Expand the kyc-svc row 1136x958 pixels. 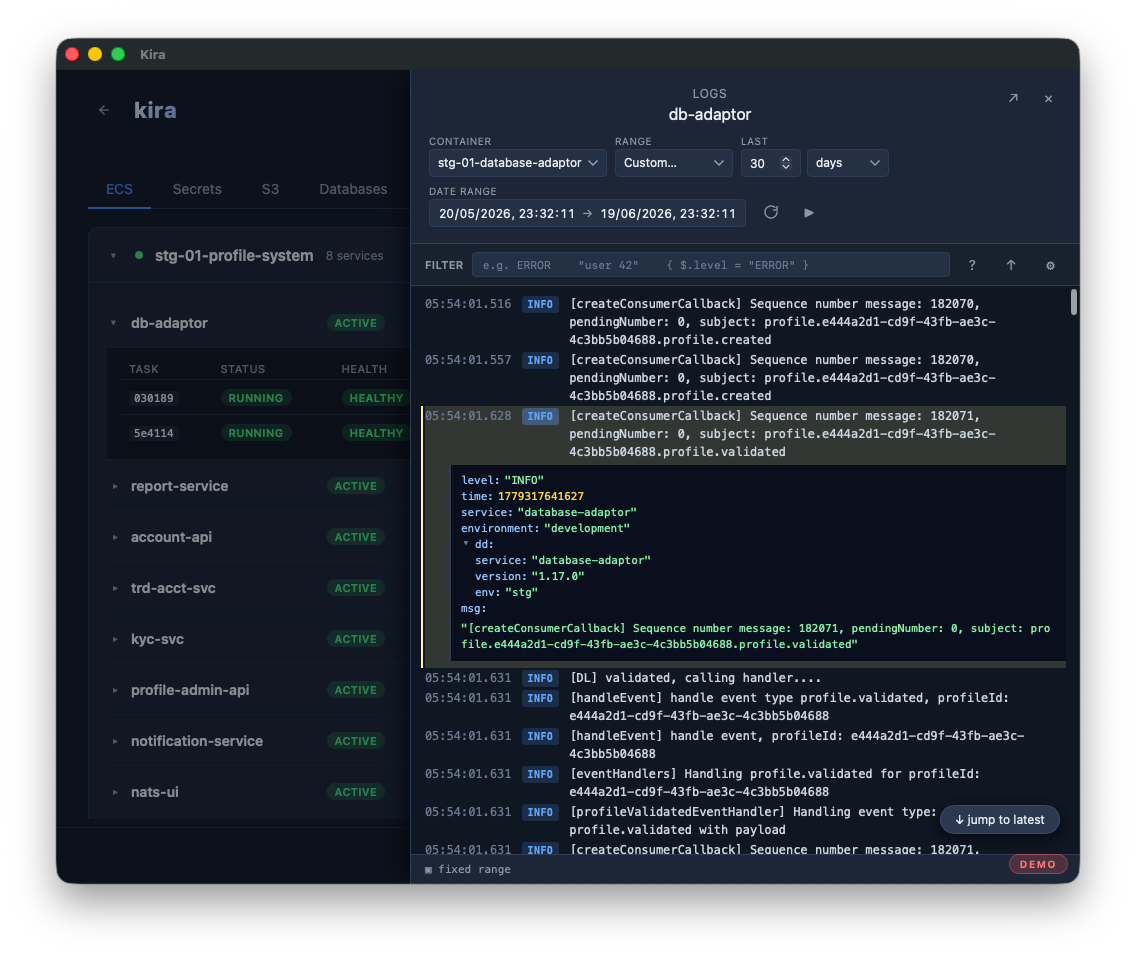[x=115, y=639]
